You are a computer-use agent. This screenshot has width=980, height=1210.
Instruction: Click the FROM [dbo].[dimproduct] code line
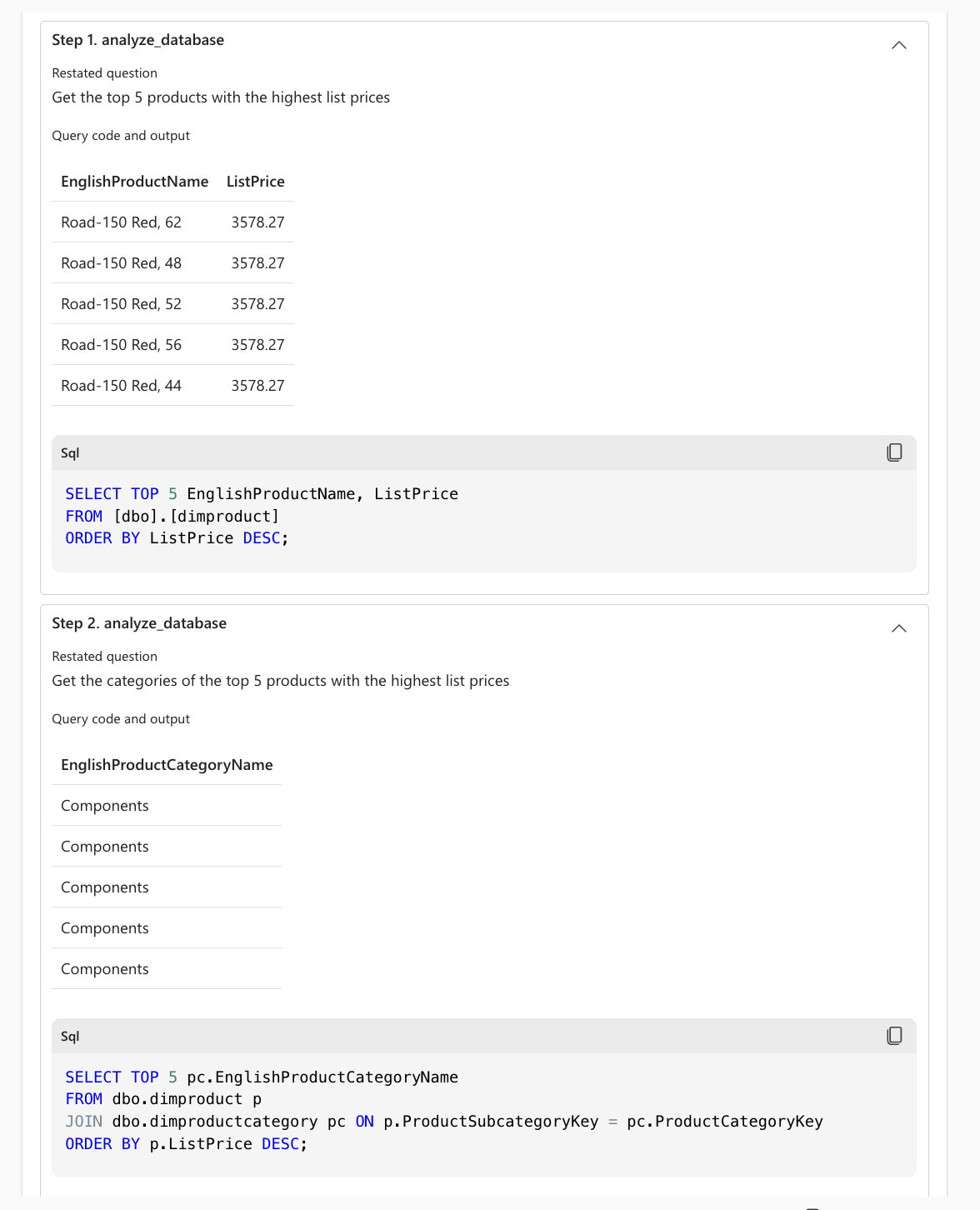pos(172,517)
